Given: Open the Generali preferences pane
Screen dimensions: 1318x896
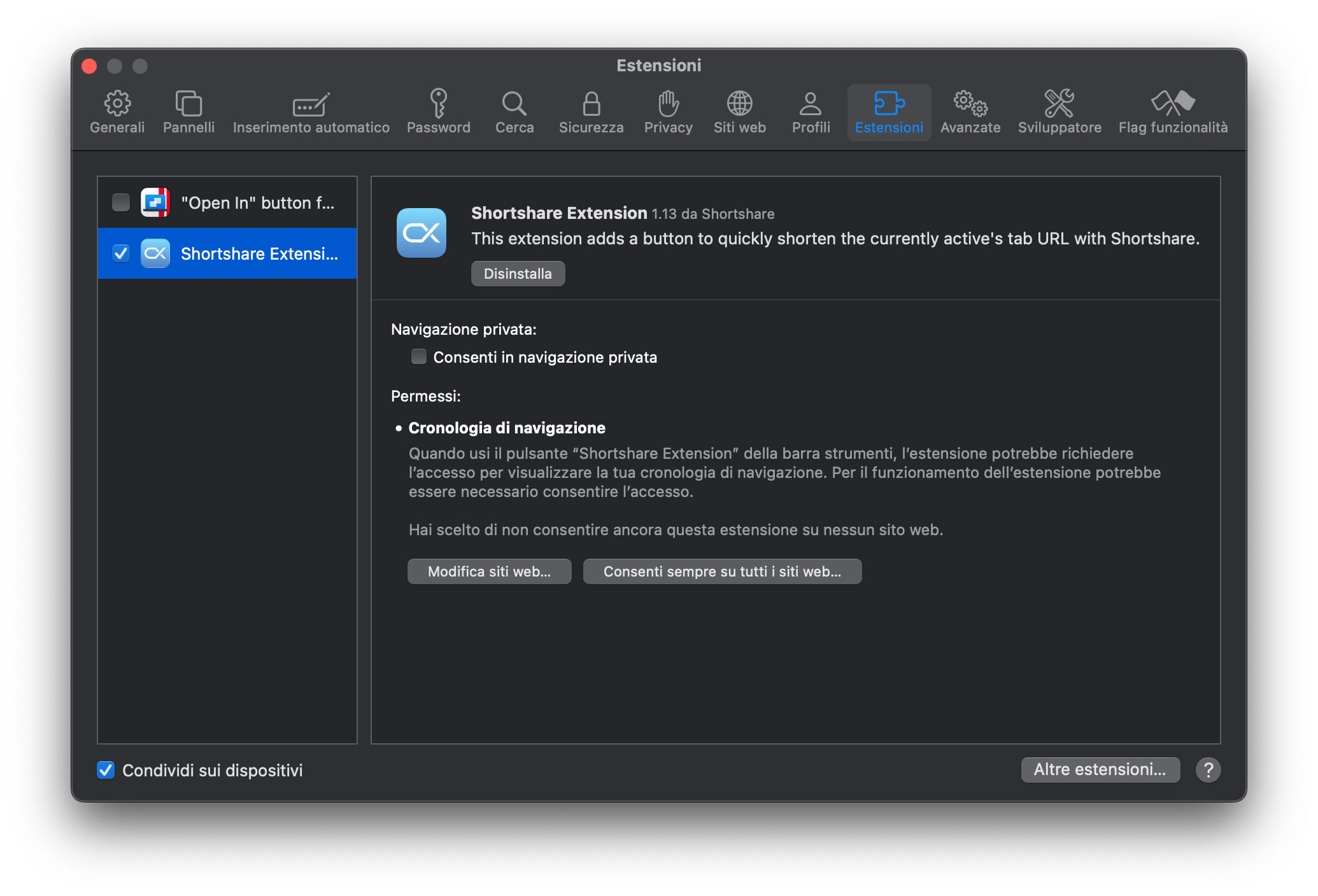Looking at the screenshot, I should pyautogui.click(x=117, y=112).
